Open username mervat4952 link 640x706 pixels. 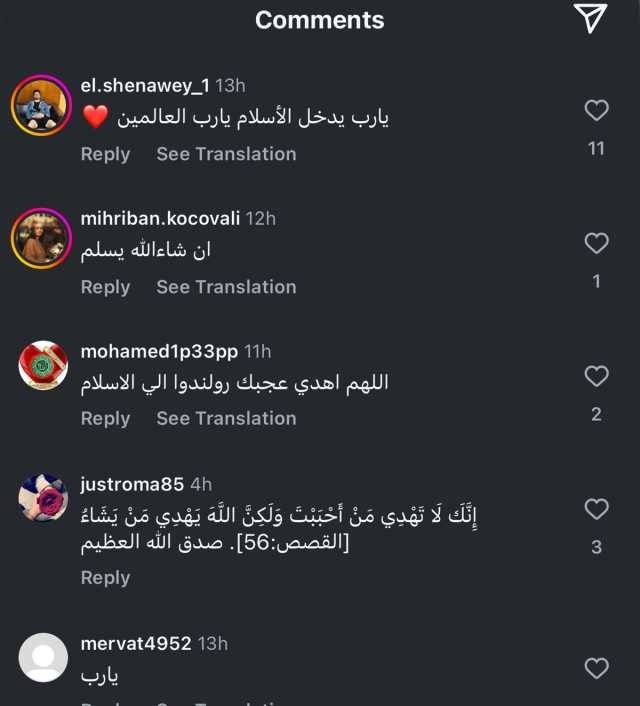click(x=135, y=644)
